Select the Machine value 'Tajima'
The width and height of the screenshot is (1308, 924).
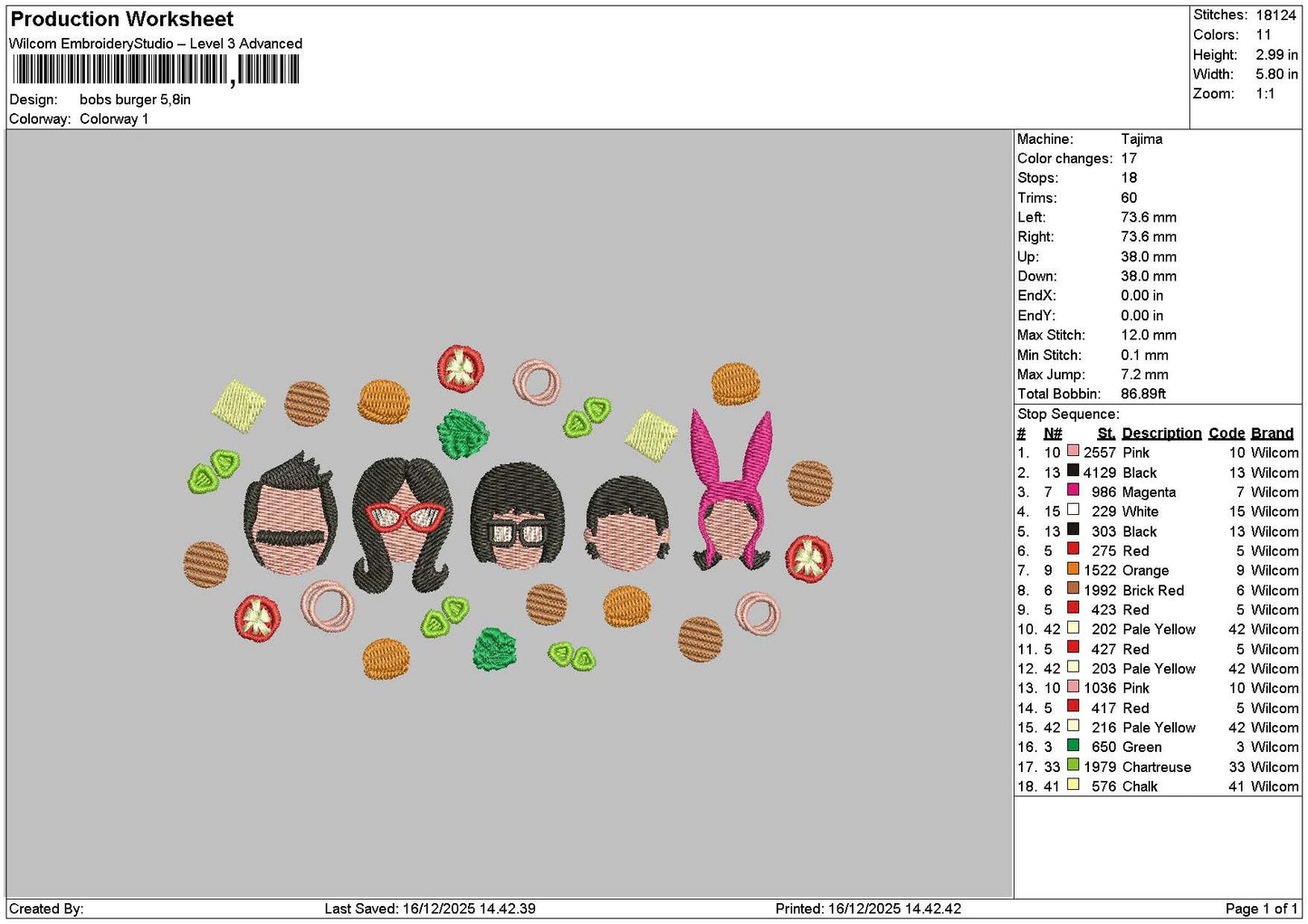tap(1141, 138)
